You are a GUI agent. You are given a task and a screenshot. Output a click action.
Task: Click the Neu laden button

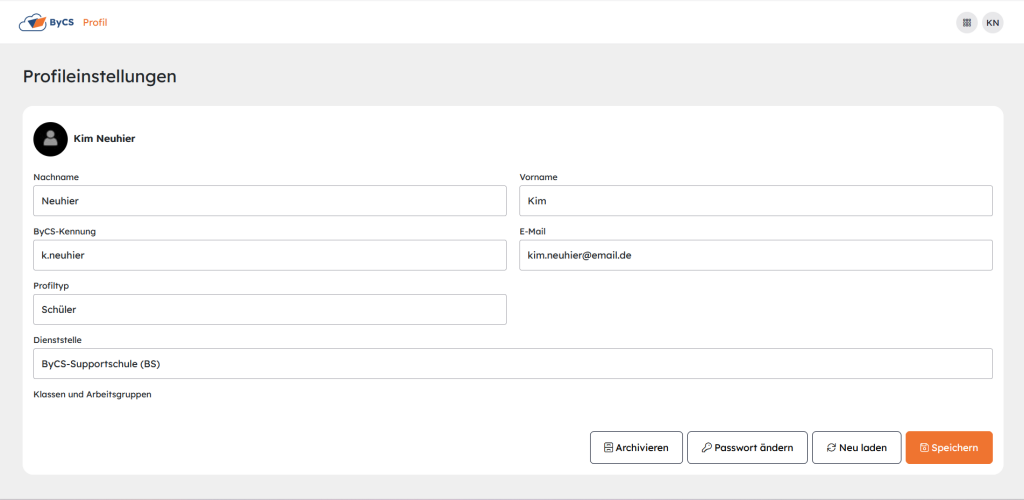click(x=857, y=448)
